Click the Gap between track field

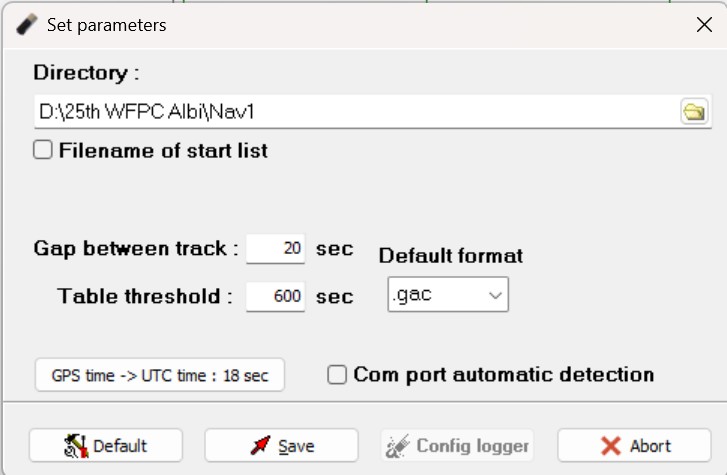(277, 249)
